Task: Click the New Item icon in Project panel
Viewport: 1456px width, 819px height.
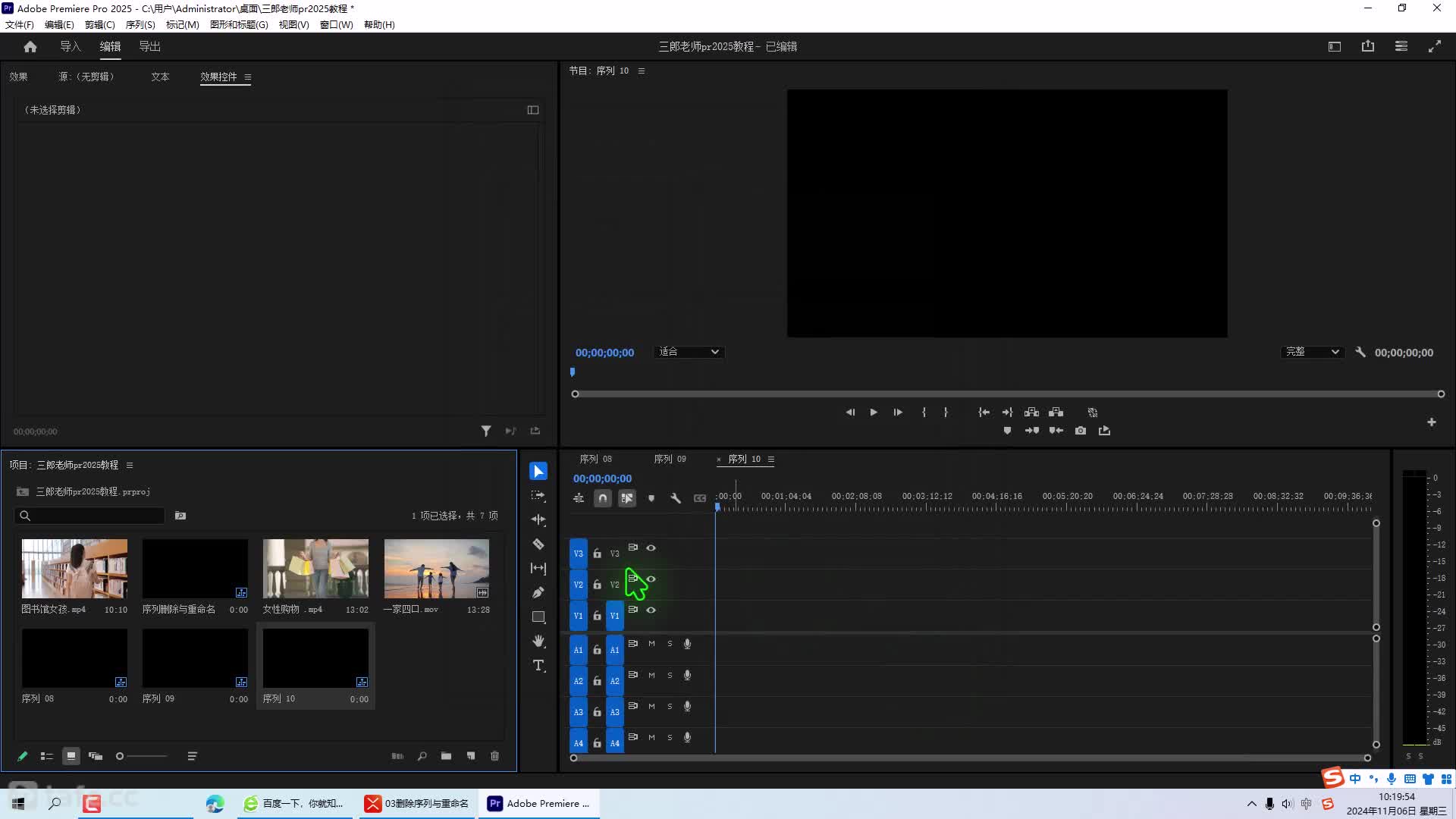Action: [x=470, y=756]
